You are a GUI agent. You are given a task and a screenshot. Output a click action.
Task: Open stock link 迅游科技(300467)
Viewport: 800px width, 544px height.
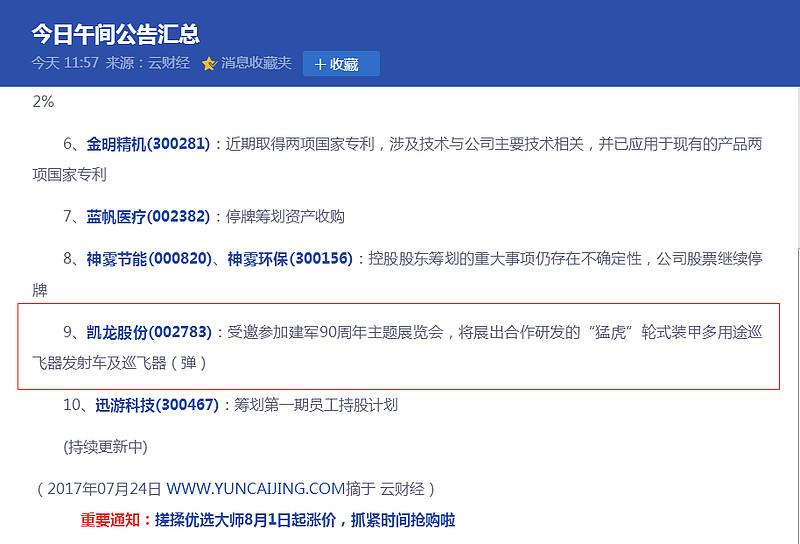(x=157, y=405)
